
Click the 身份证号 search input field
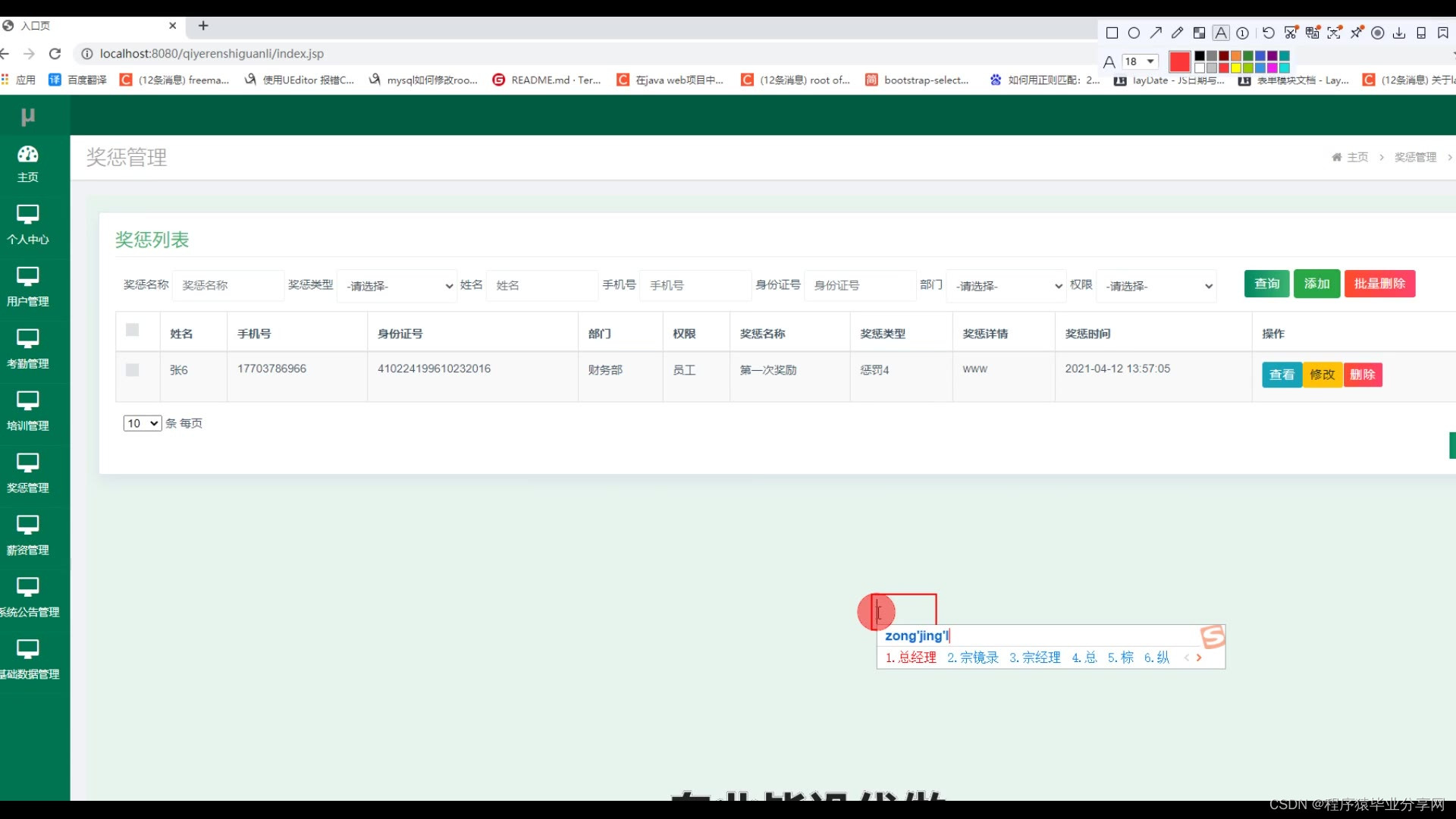(x=860, y=286)
